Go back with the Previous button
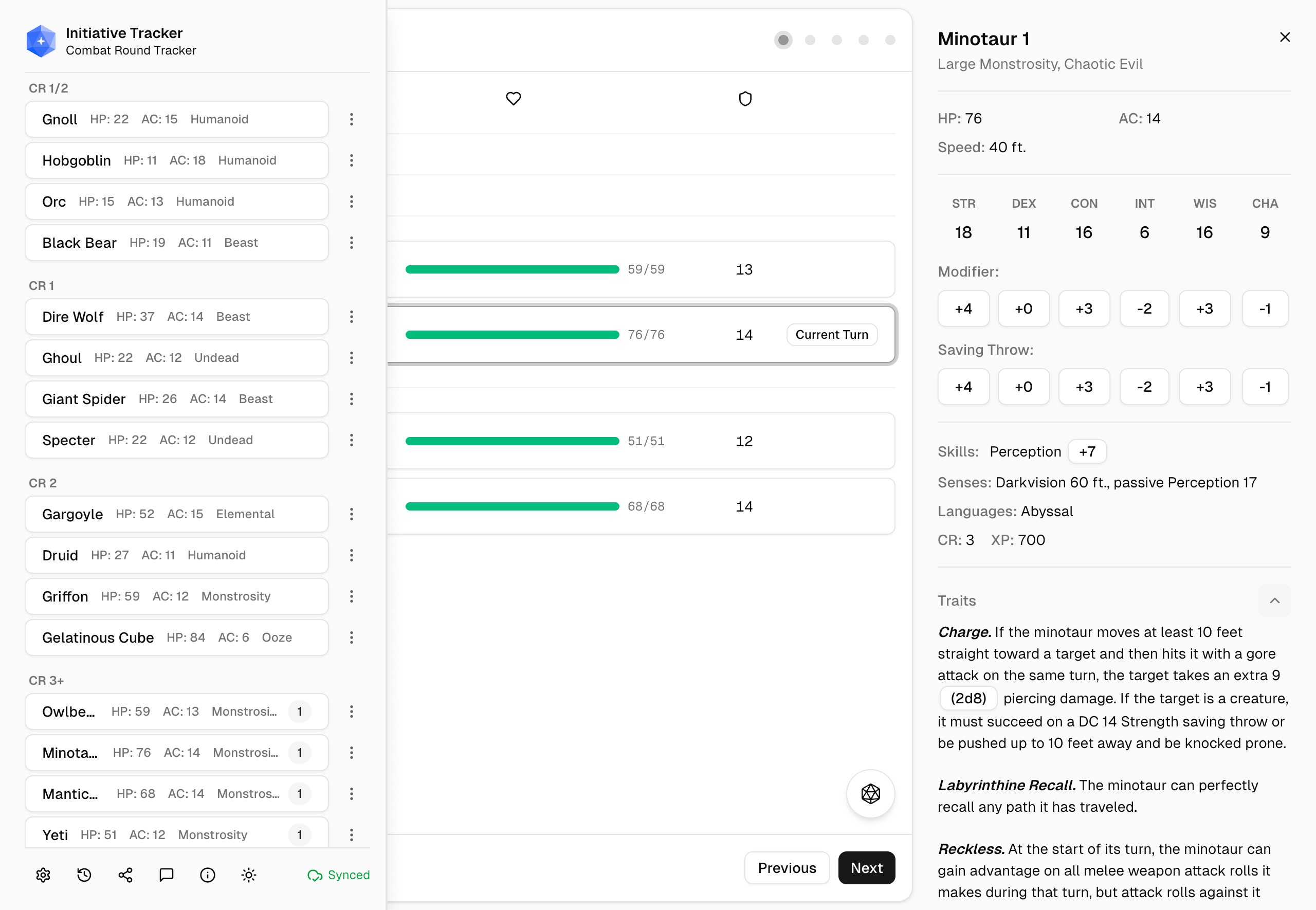This screenshot has height=910, width=1316. 787,867
